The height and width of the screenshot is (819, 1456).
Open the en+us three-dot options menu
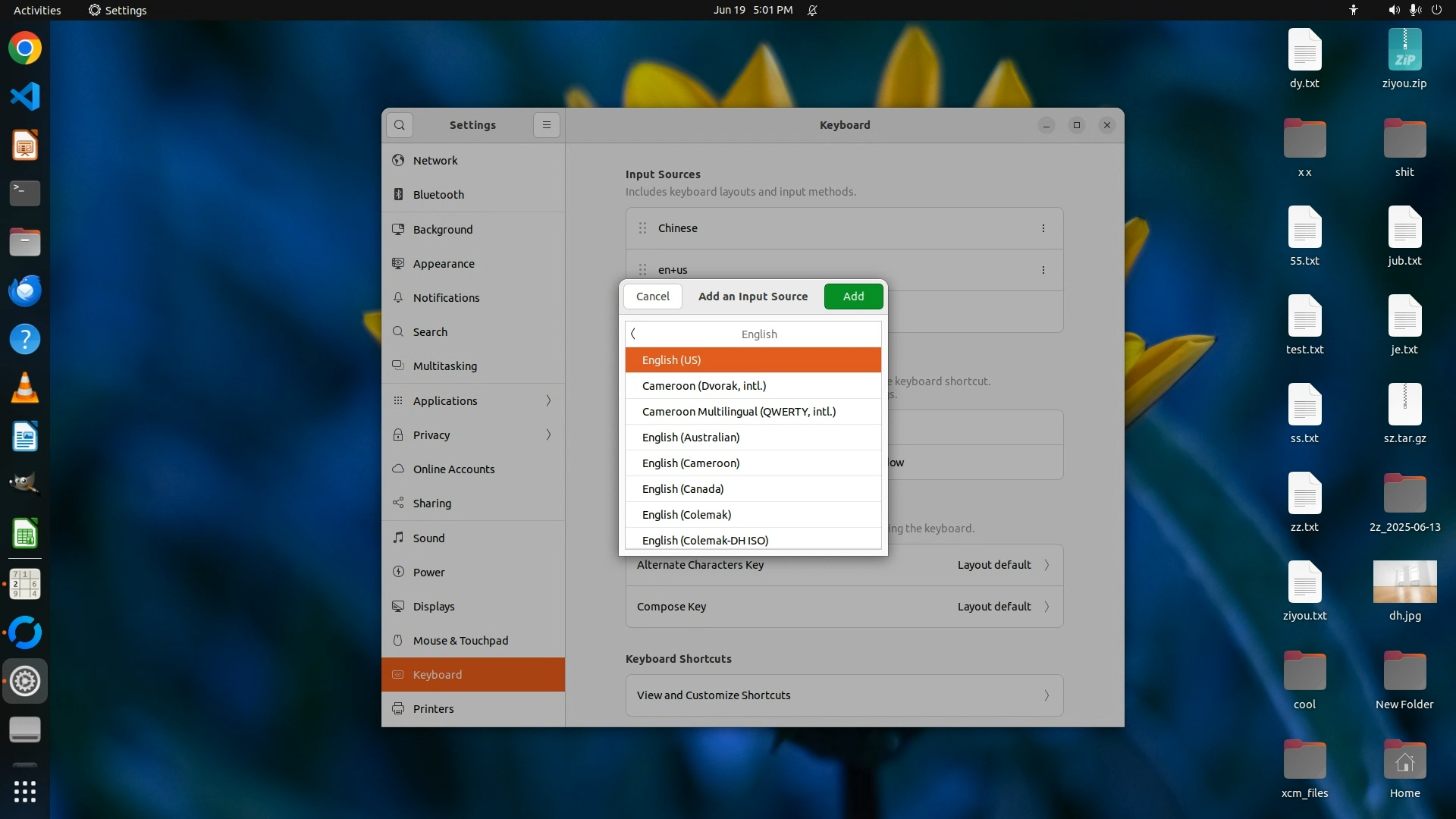1043,270
